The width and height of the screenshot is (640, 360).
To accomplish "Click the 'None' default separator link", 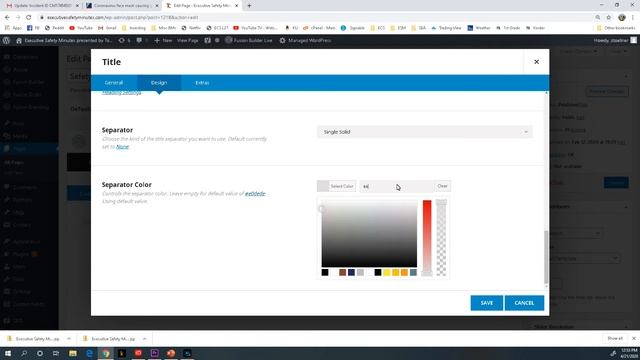I will 122,147.
